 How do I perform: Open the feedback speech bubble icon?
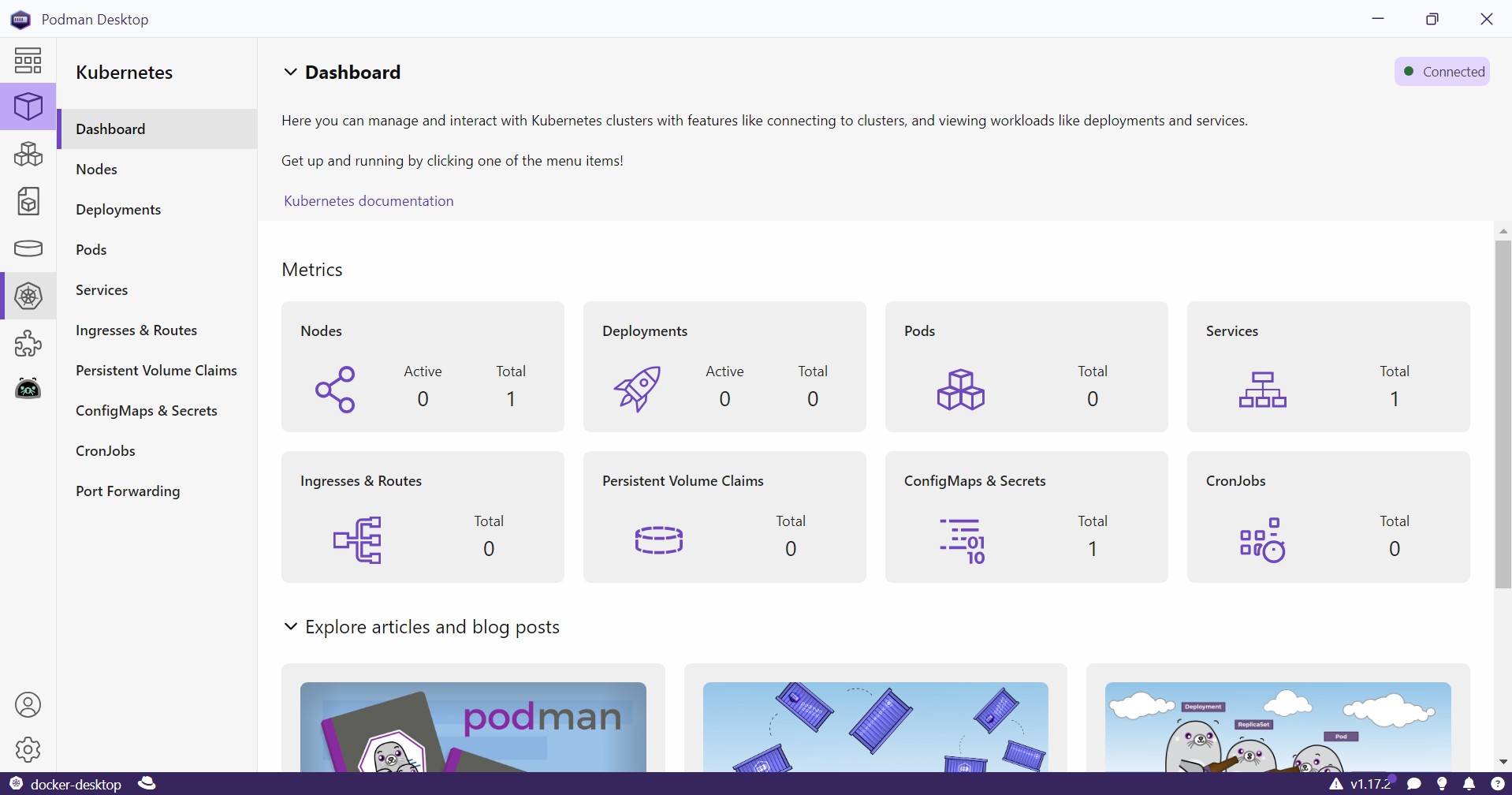[x=1414, y=784]
